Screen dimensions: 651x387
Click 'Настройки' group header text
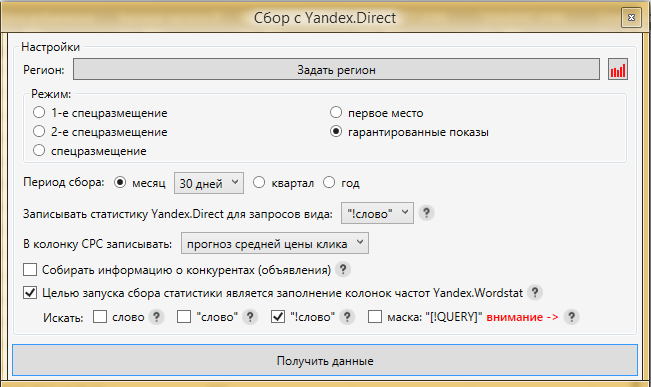point(51,47)
